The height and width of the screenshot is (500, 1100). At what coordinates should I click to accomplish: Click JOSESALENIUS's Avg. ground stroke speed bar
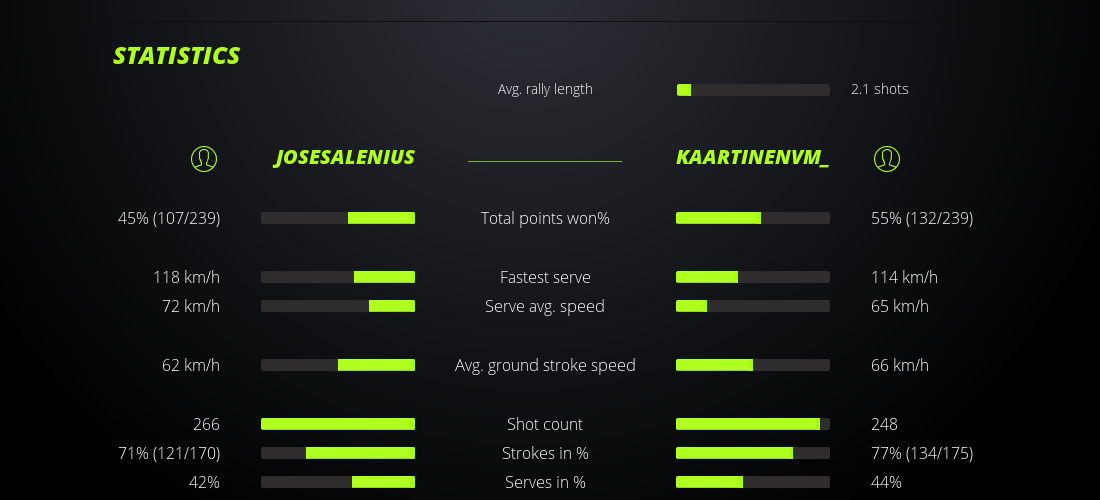(338, 365)
